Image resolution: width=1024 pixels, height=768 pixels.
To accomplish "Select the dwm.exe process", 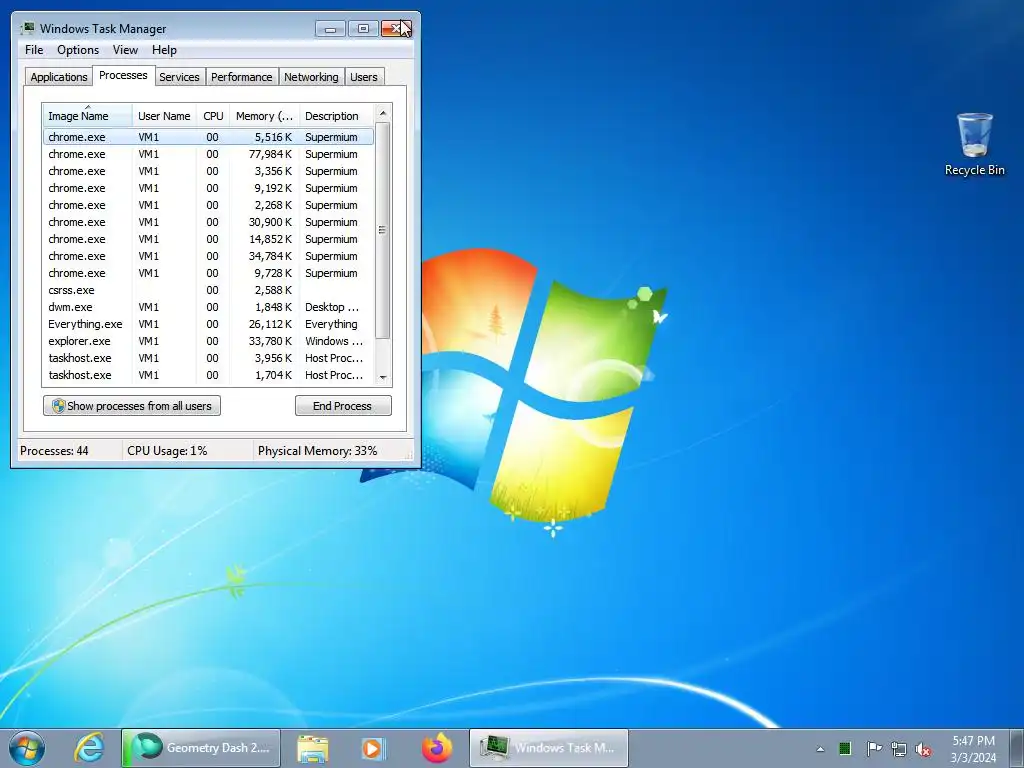I will [x=208, y=307].
